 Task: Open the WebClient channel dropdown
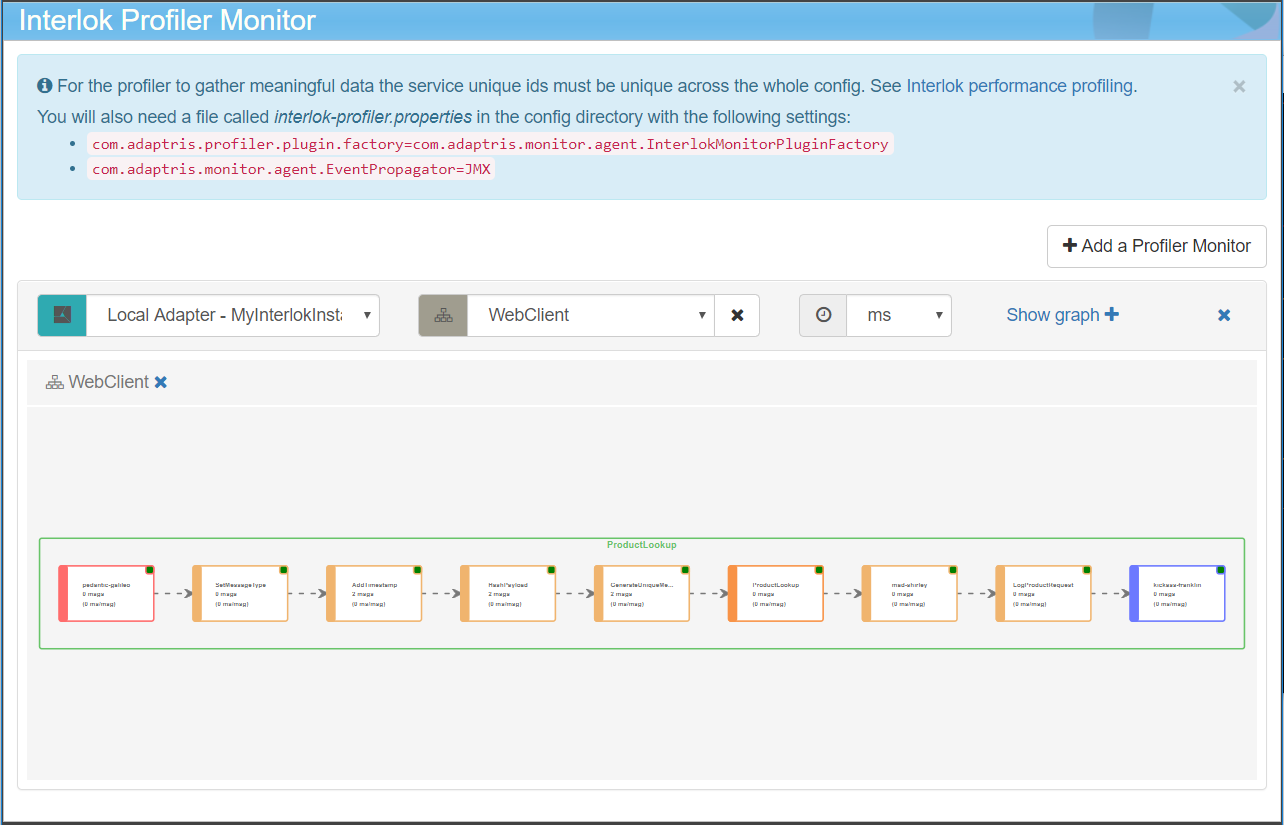591,315
